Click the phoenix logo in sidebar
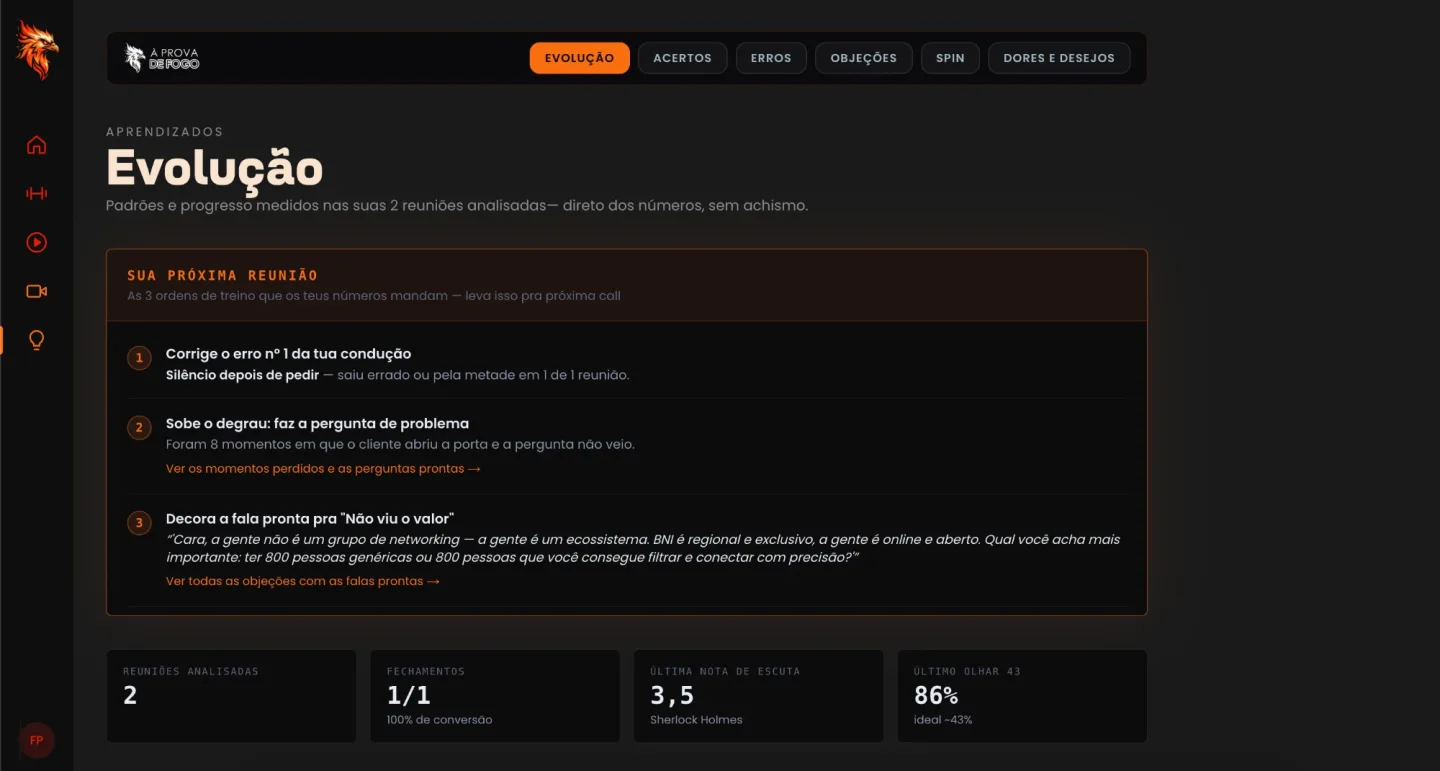 tap(36, 49)
